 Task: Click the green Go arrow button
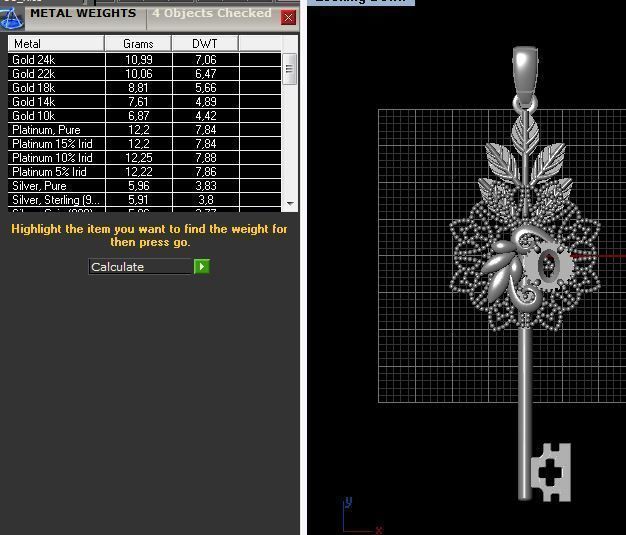click(x=202, y=267)
